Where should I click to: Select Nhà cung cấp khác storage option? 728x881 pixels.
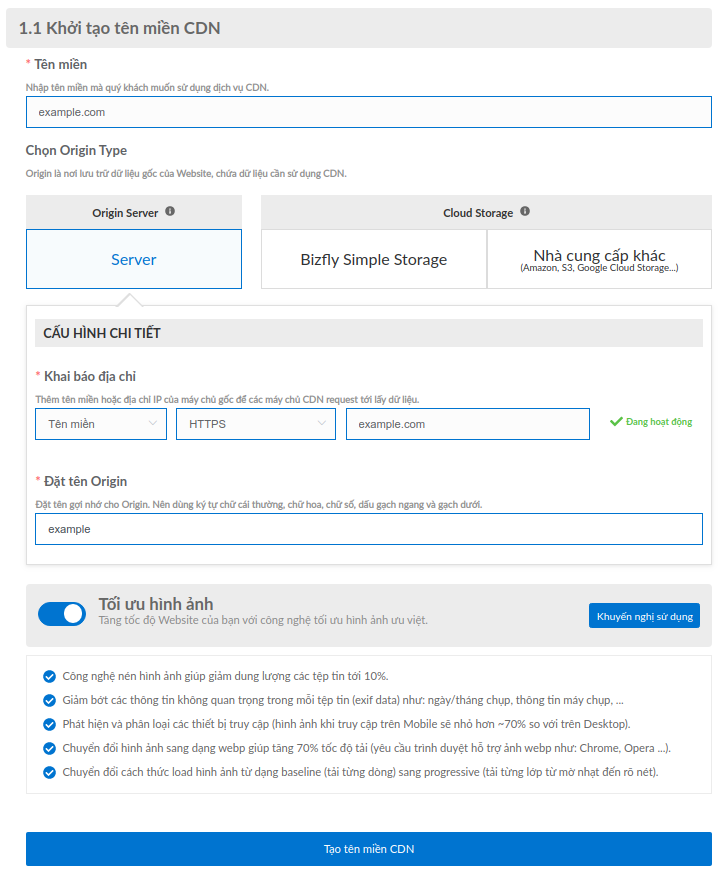(599, 259)
